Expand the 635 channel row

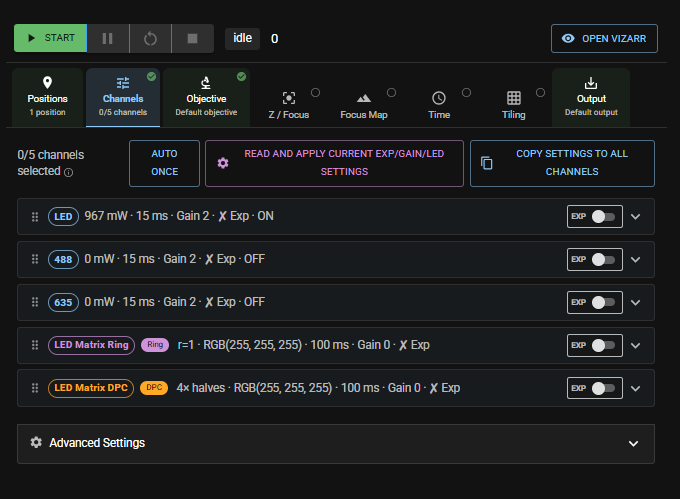[x=635, y=302]
